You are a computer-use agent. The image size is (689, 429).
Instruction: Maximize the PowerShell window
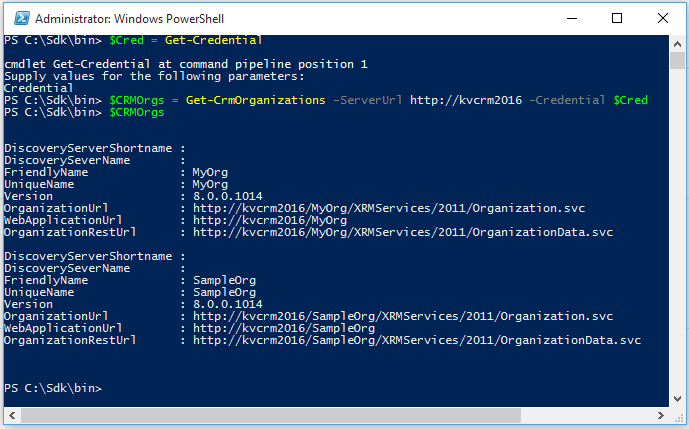pyautogui.click(x=616, y=18)
